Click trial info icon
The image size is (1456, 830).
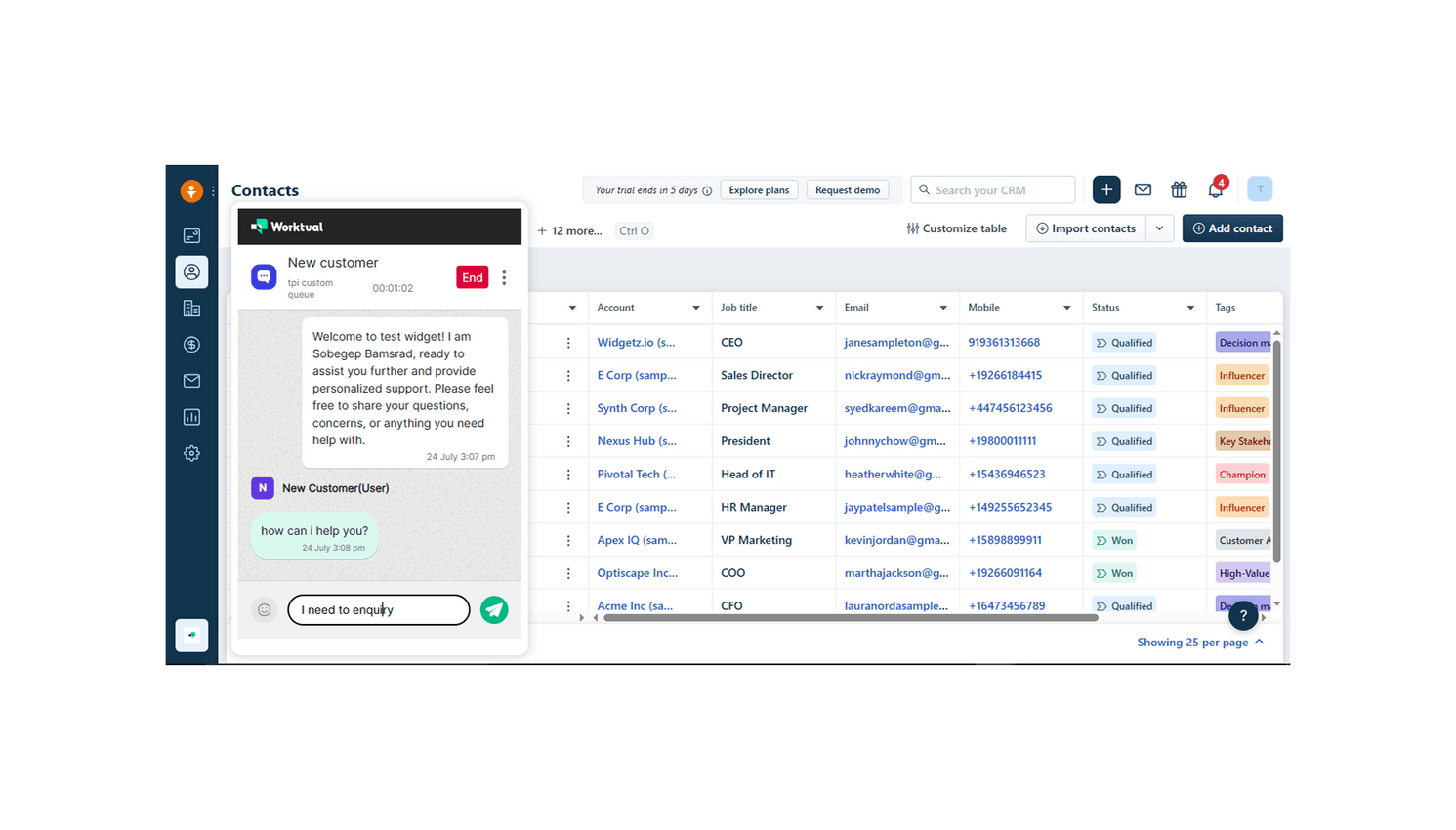pyautogui.click(x=707, y=191)
